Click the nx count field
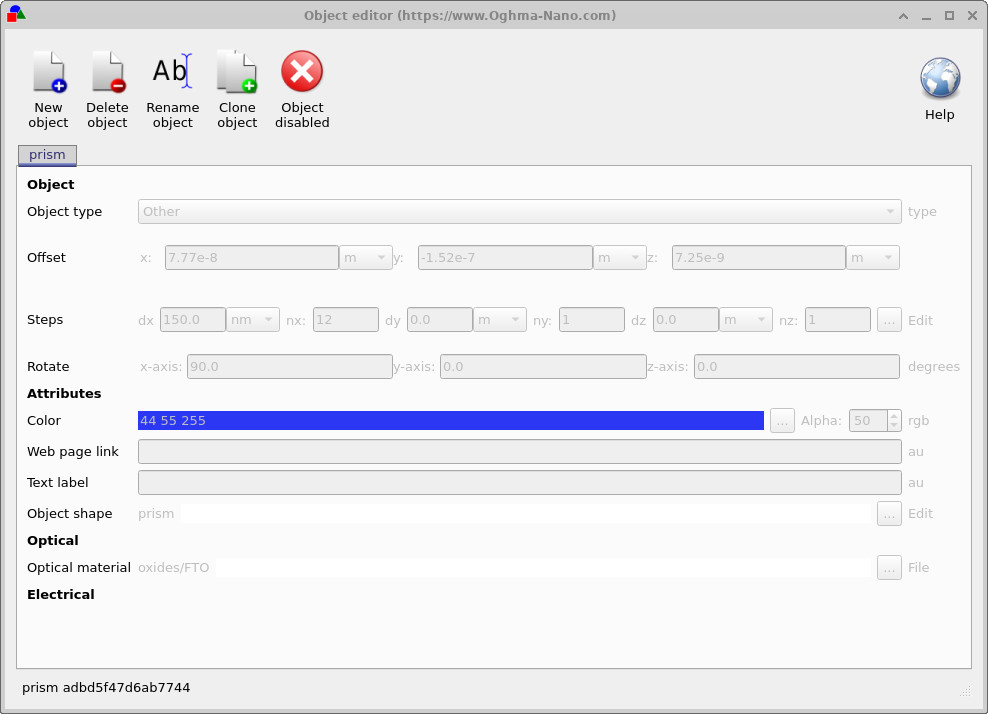The width and height of the screenshot is (988, 714). (x=346, y=320)
